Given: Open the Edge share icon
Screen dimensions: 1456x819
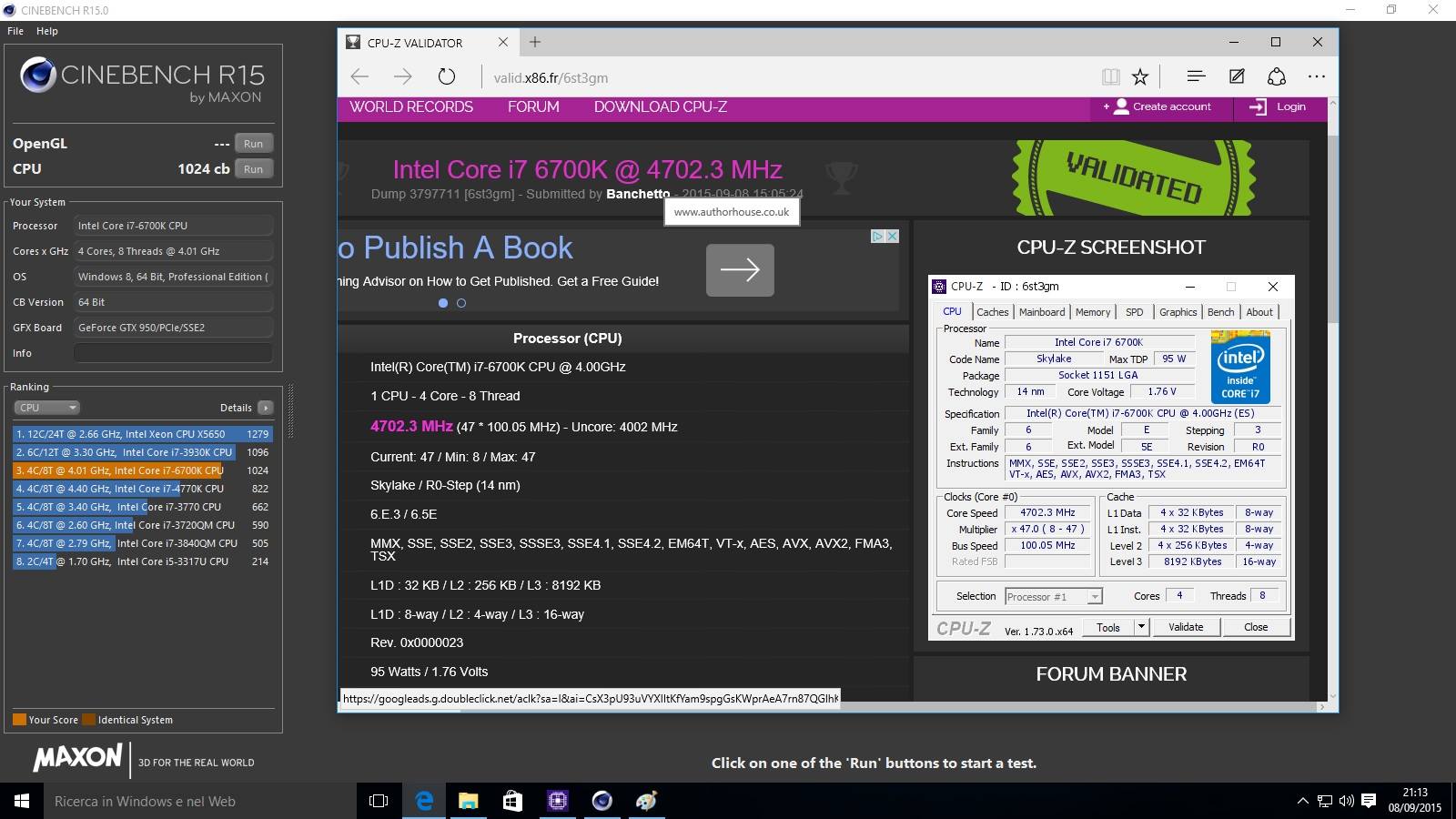Looking at the screenshot, I should tap(1277, 77).
